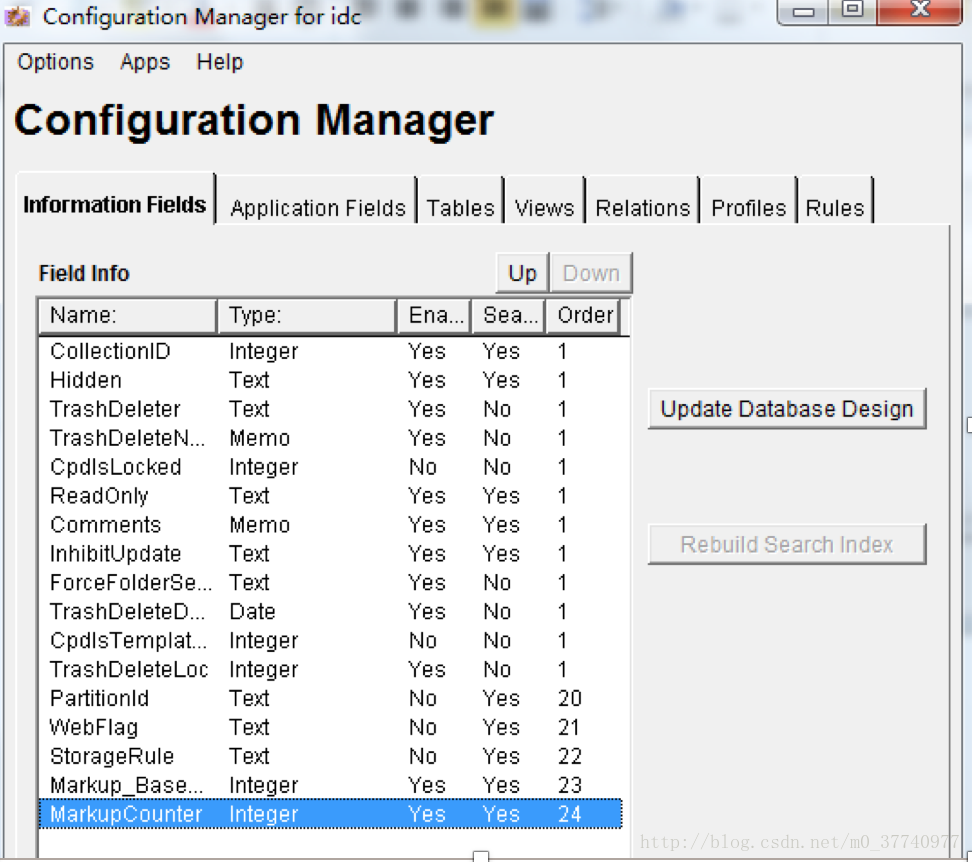Switch to the Rules tab
The image size is (972, 862).
coord(835,208)
